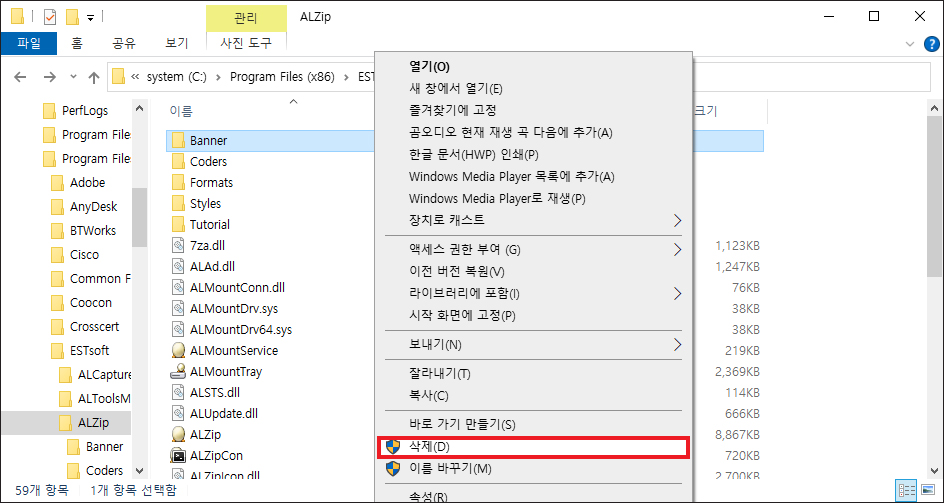Click the Formats folder icon in file list

[178, 183]
